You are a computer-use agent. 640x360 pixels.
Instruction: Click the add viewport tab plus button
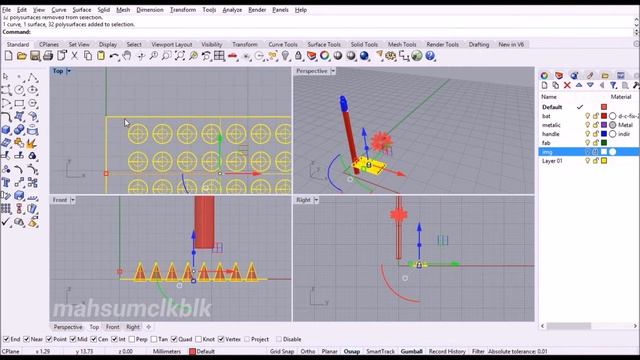149,327
